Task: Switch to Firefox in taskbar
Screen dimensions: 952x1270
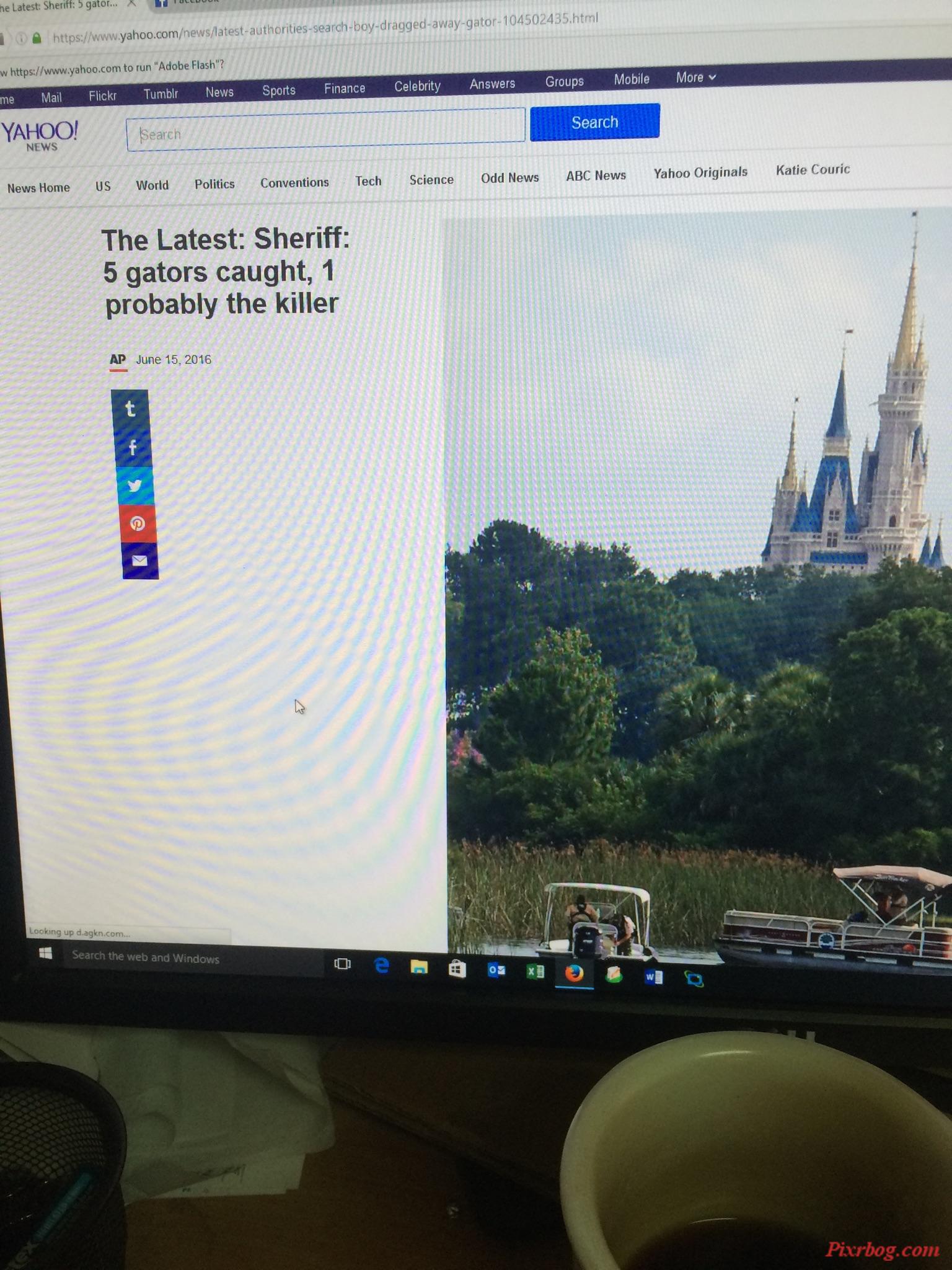Action: 575,973
